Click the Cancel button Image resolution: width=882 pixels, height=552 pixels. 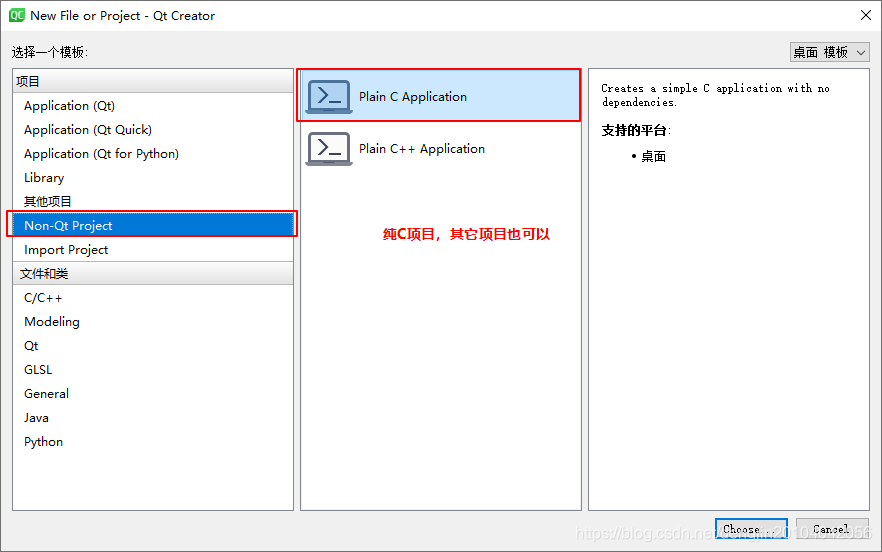pos(832,529)
